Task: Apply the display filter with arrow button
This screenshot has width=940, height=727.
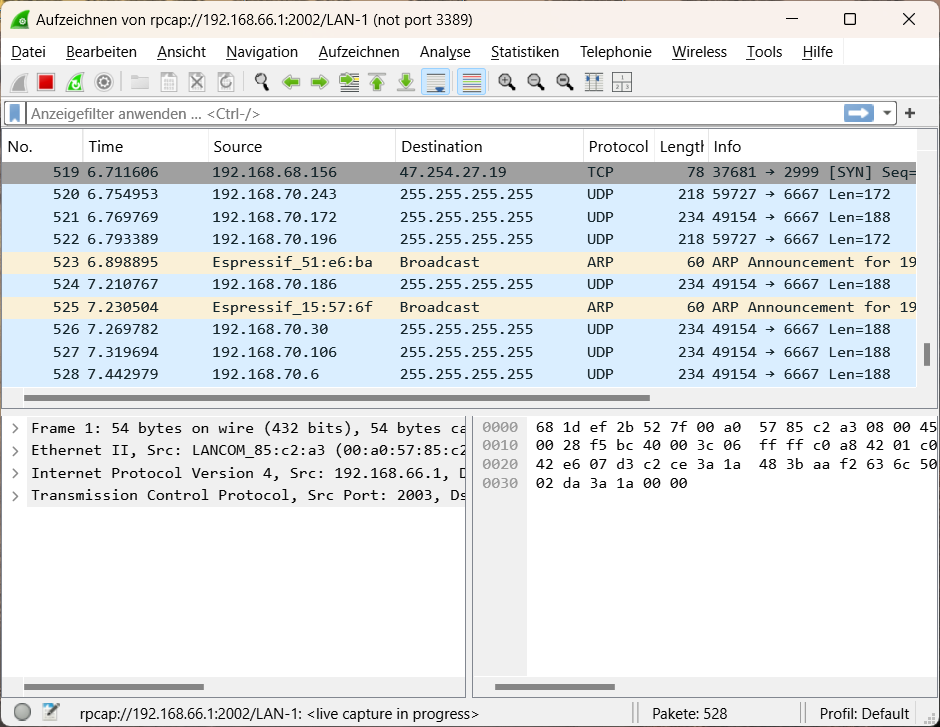Action: (x=858, y=112)
